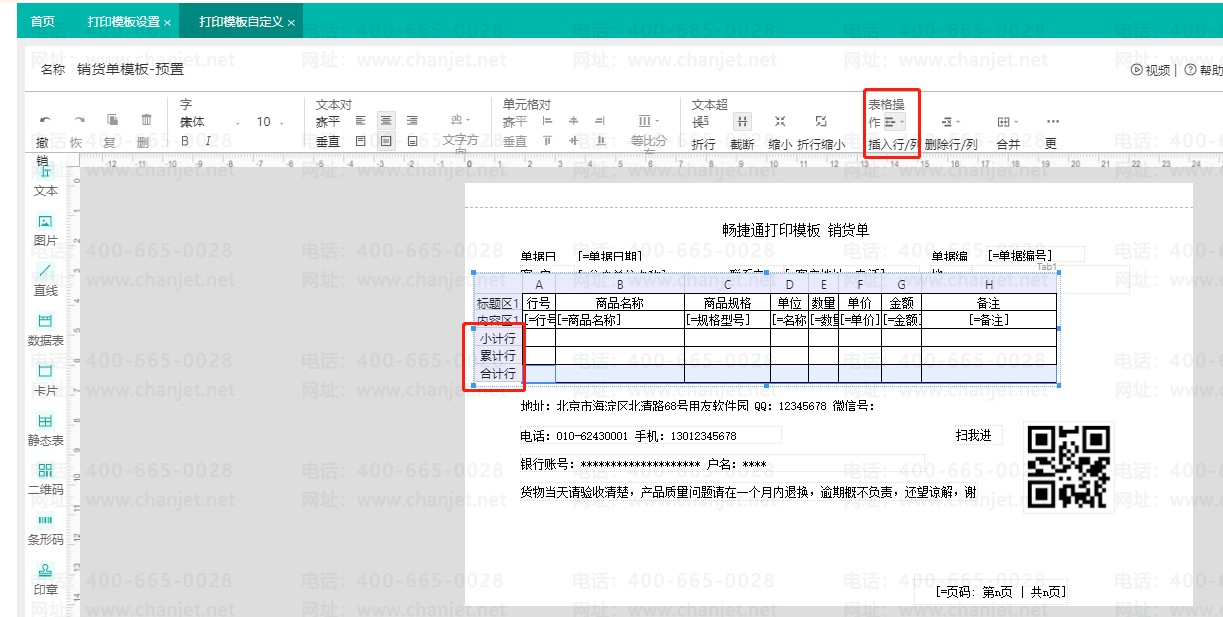Image resolution: width=1223 pixels, height=617 pixels.
Task: Open the 视频 video link
Action: (1150, 70)
